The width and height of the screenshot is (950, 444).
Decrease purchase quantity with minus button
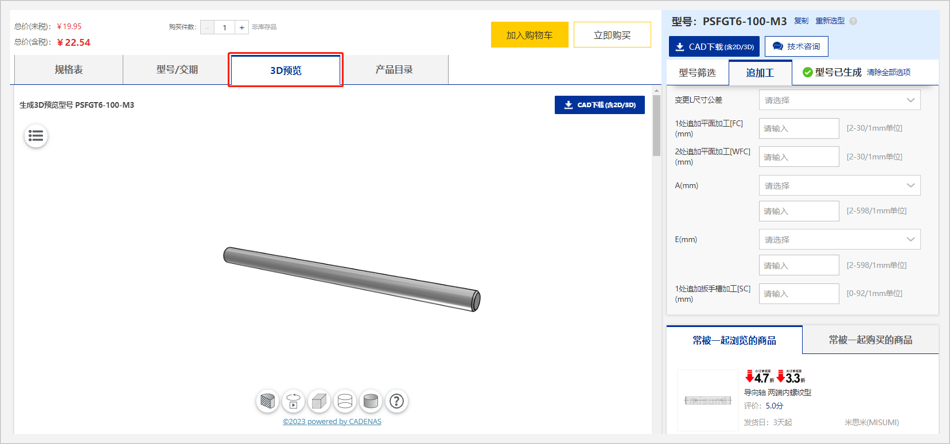coord(207,28)
